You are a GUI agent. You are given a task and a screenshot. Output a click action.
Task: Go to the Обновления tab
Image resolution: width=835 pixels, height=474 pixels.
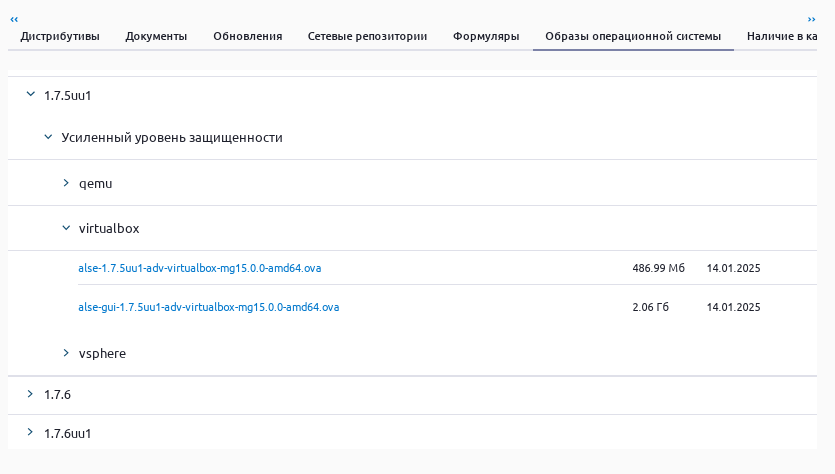247,36
